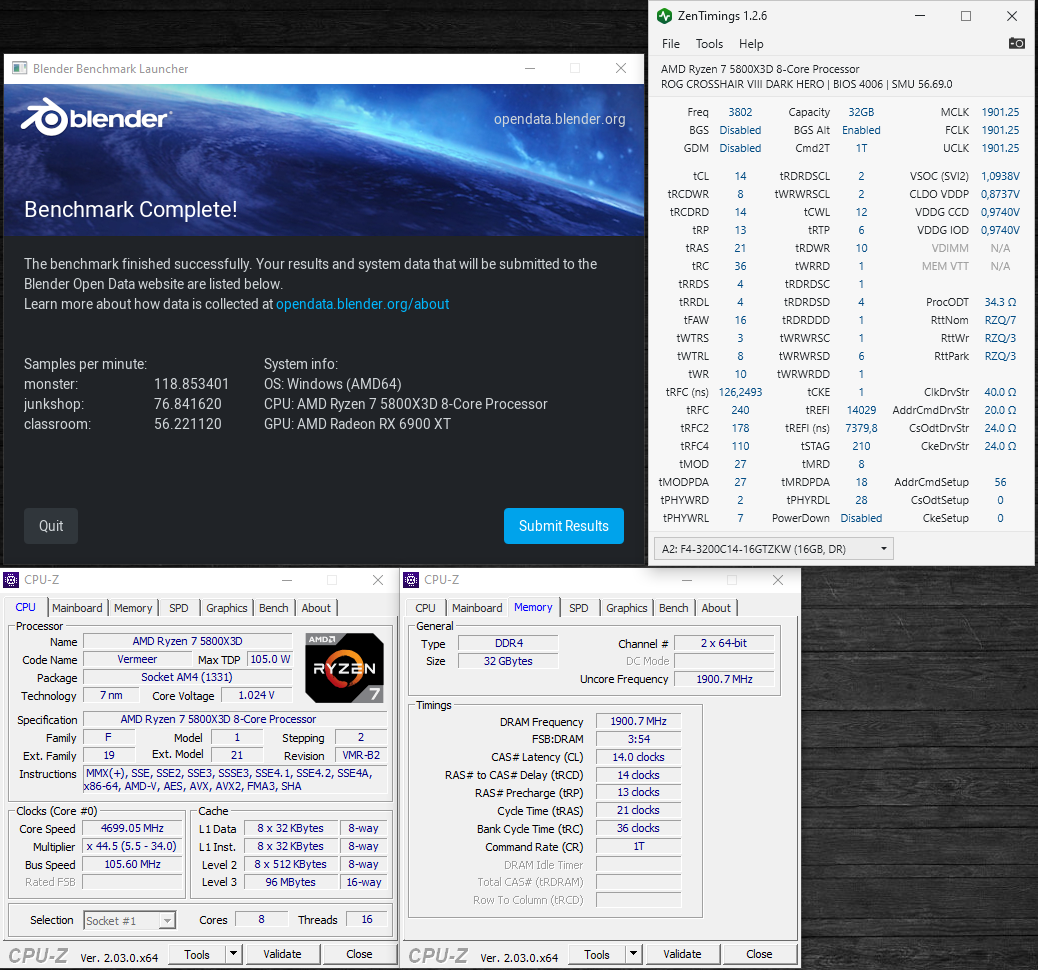Click the Level 3 cache 96 MBytes field
Viewport: 1038px width, 970px height.
coord(290,882)
